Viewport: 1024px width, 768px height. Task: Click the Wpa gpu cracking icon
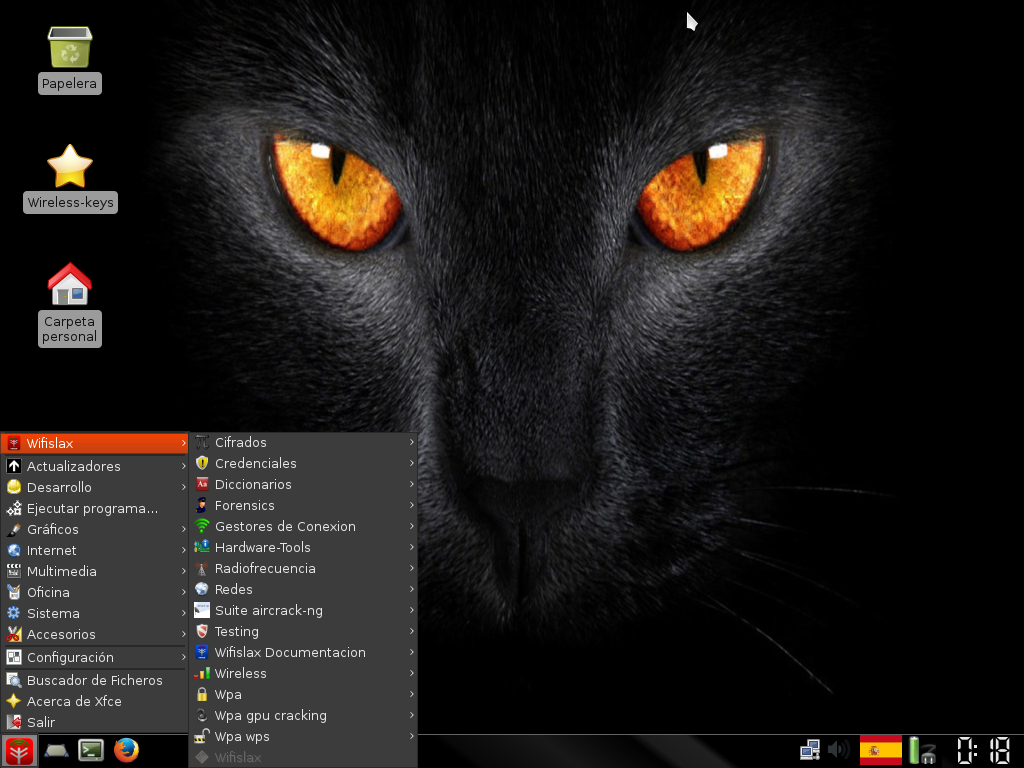tap(202, 716)
